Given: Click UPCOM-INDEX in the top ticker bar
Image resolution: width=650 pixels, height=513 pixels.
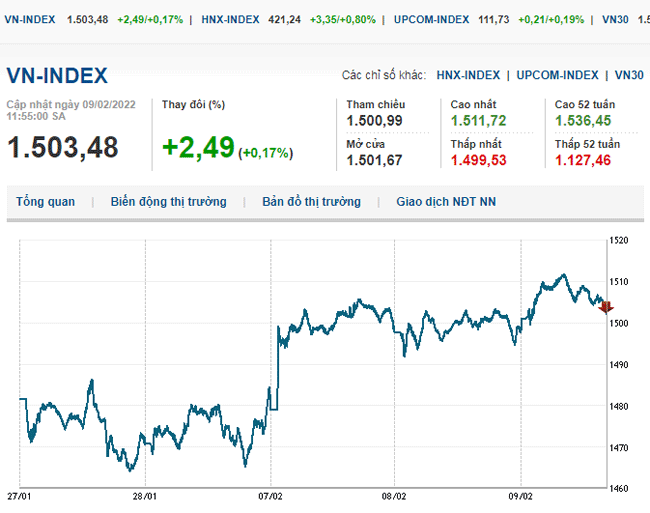Looking at the screenshot, I should [434, 19].
